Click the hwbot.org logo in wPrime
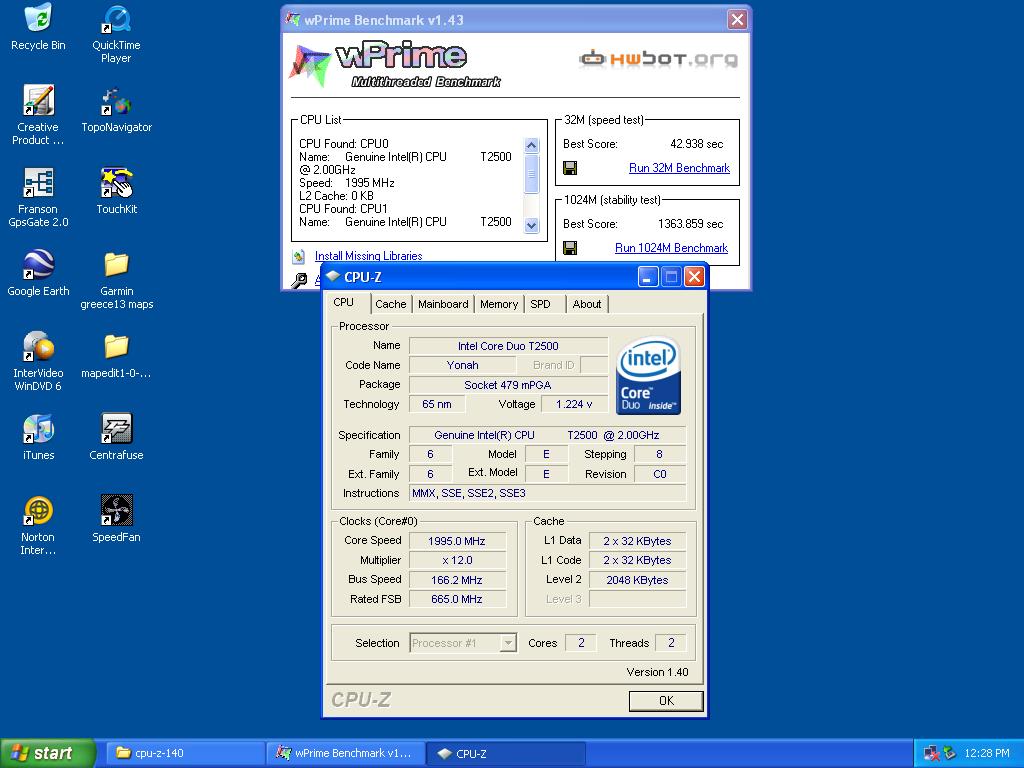 (658, 59)
